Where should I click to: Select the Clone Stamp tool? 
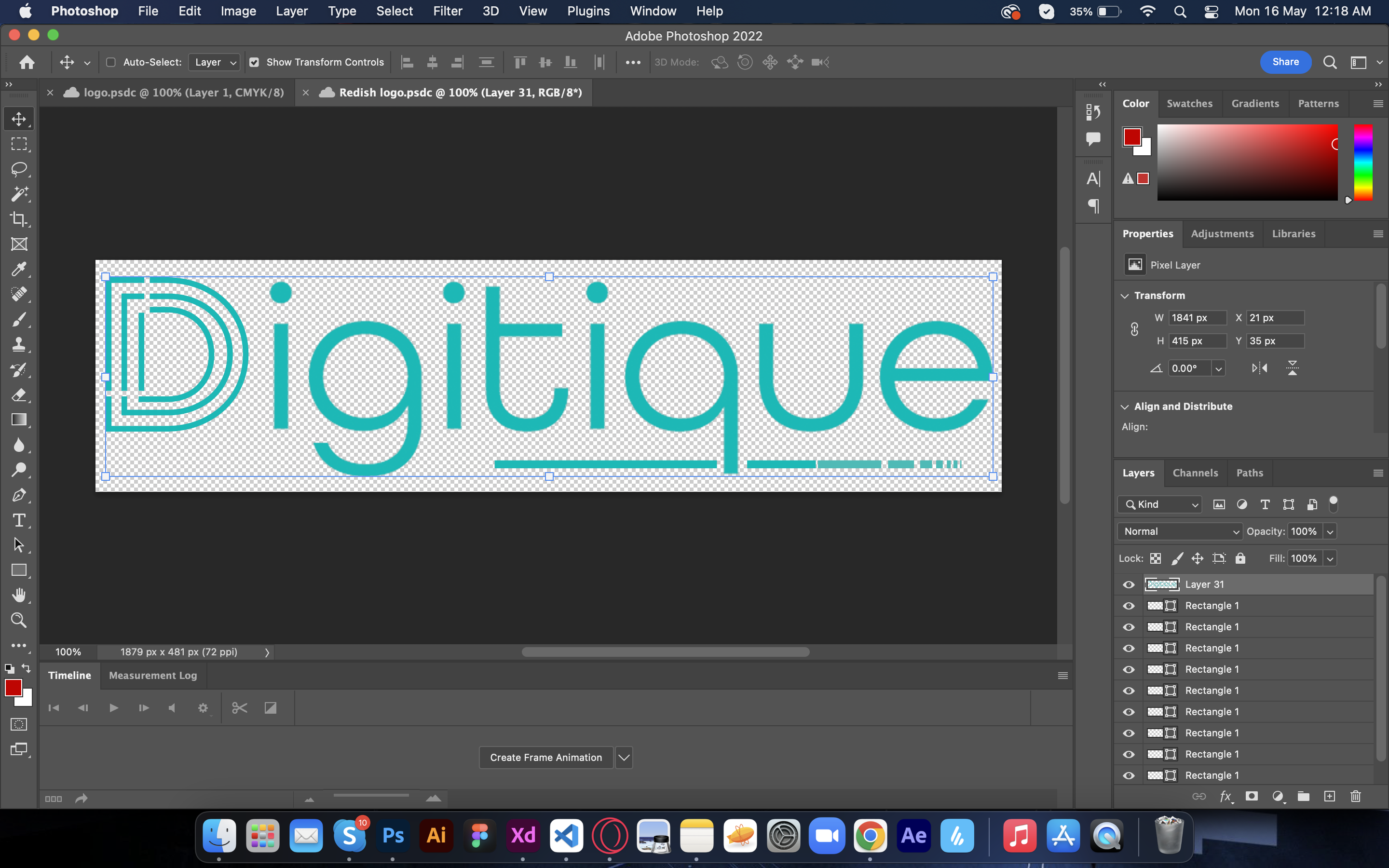pos(19,344)
